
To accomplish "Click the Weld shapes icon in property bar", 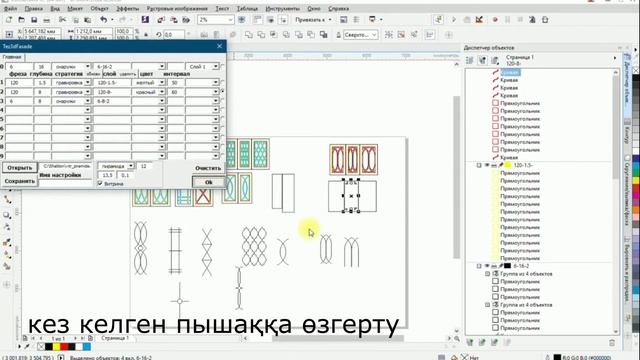I will [x=248, y=35].
